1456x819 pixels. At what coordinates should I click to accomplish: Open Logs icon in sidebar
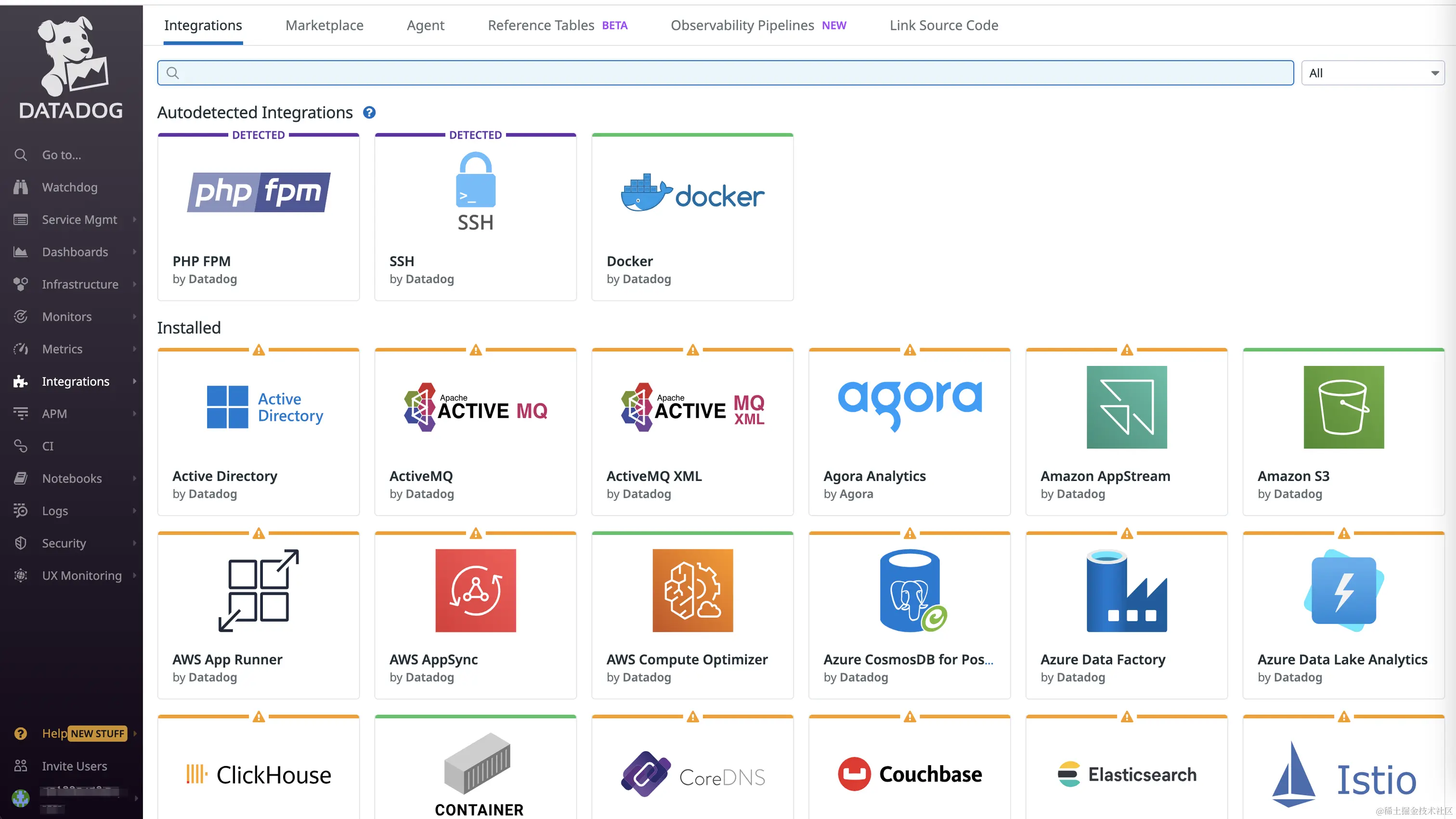point(21,511)
